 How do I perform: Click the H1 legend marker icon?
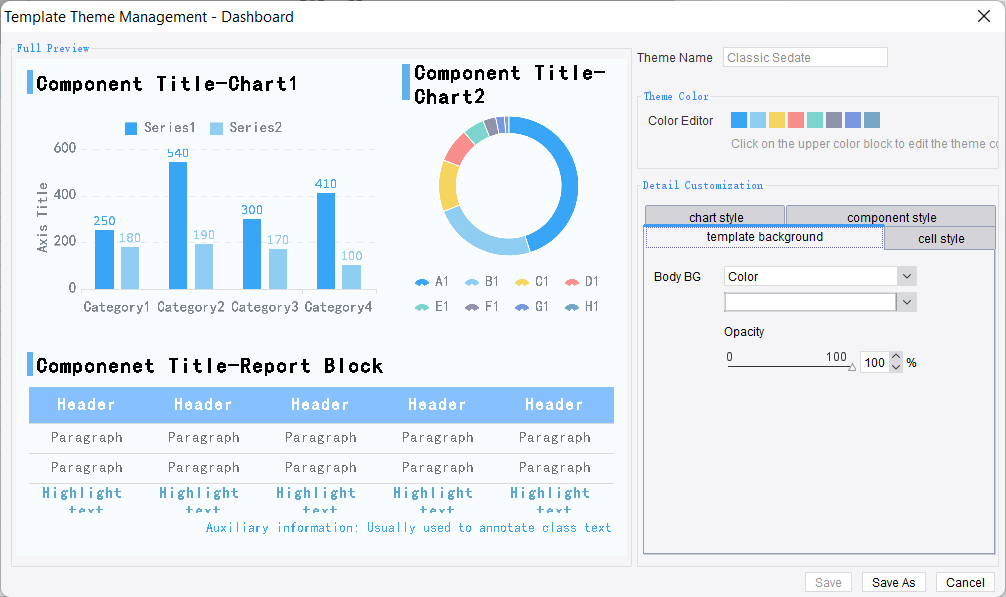click(571, 307)
